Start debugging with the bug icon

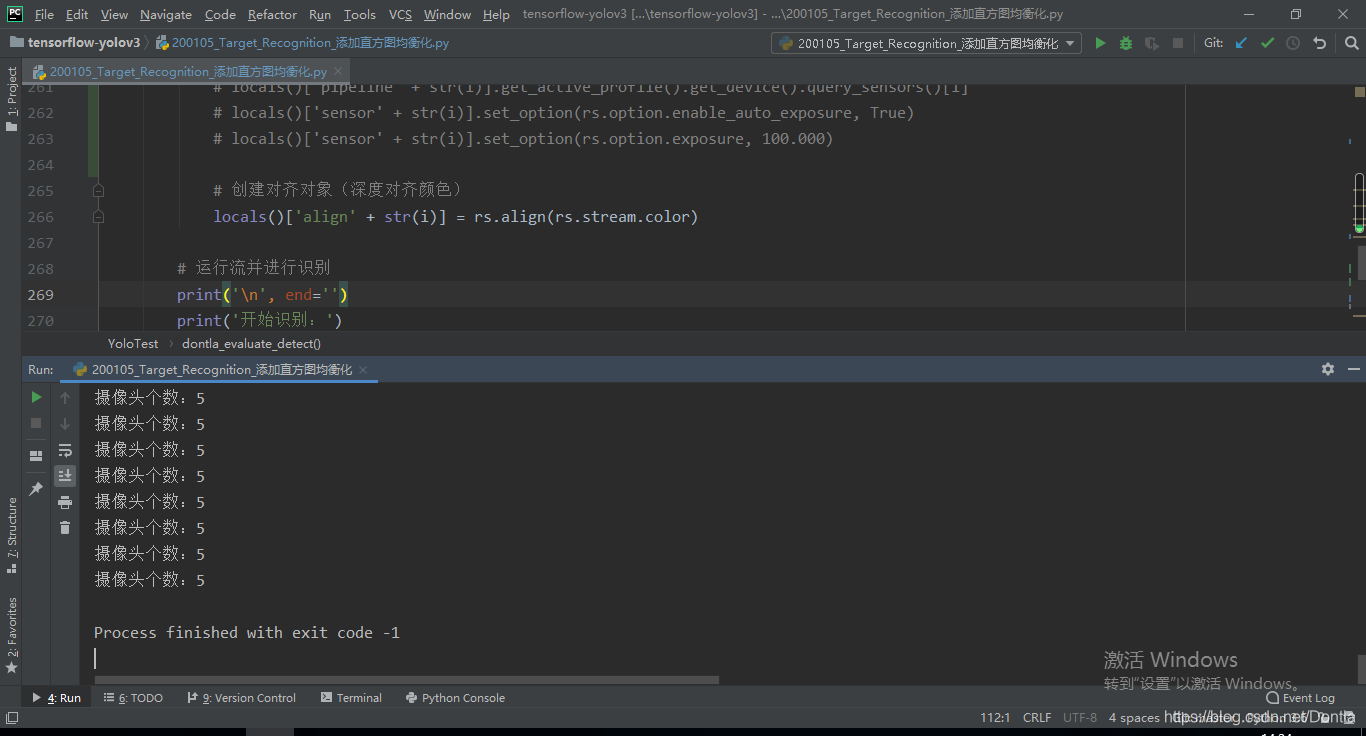[x=1126, y=43]
